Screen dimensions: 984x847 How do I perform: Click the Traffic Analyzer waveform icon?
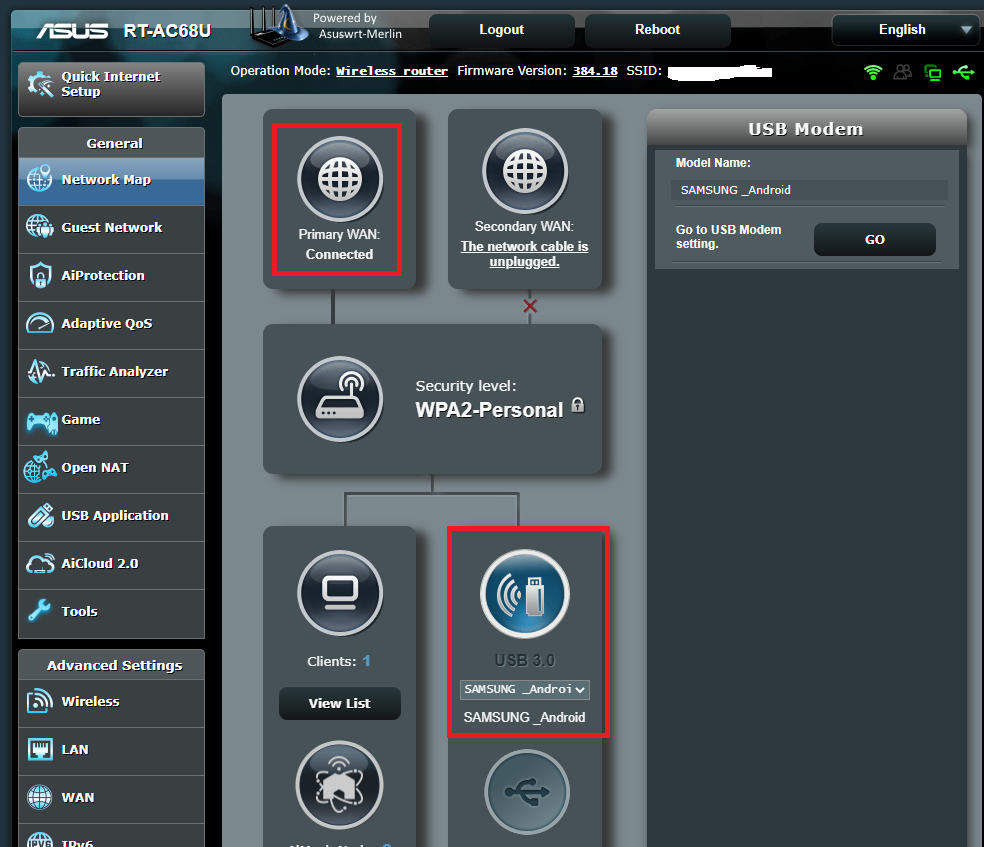click(40, 371)
